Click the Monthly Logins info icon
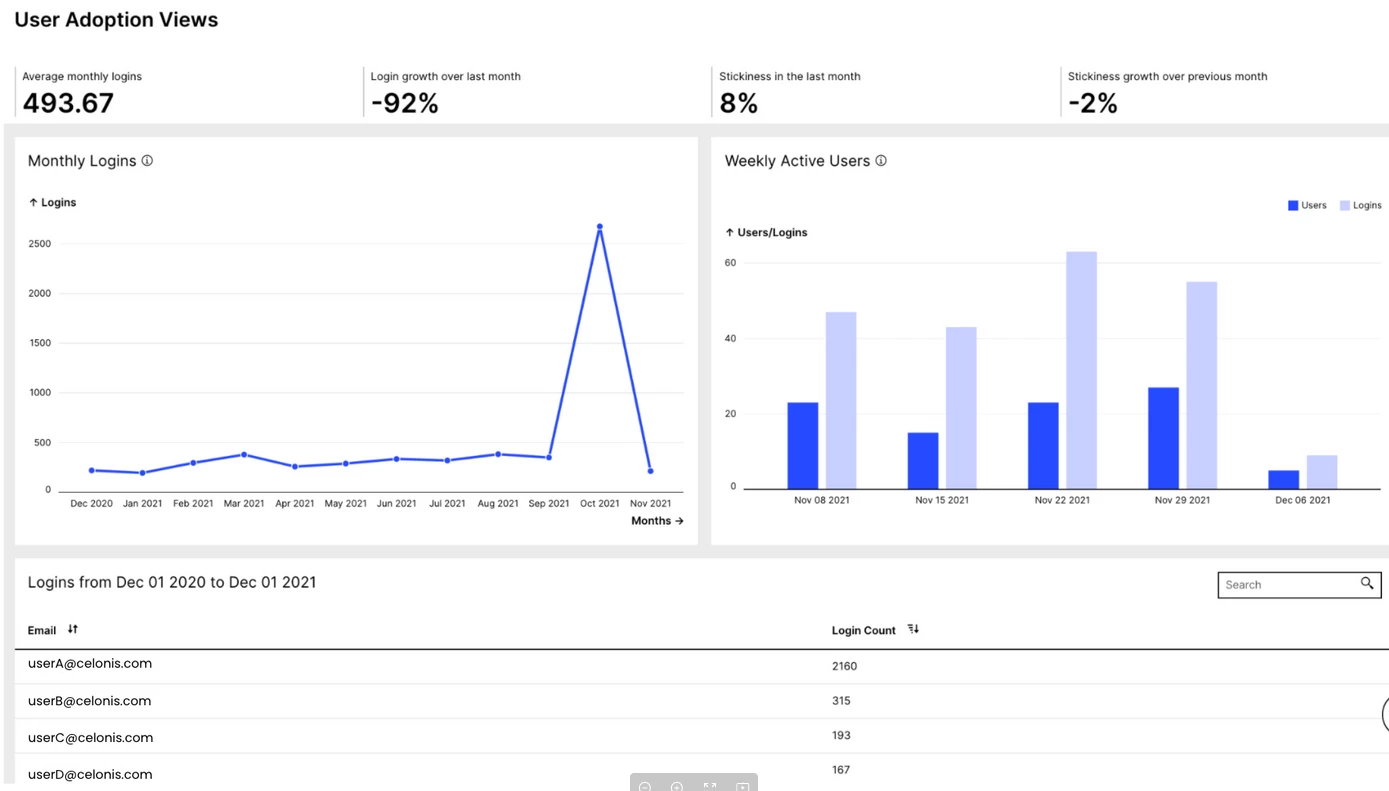The image size is (1389, 791). click(147, 160)
